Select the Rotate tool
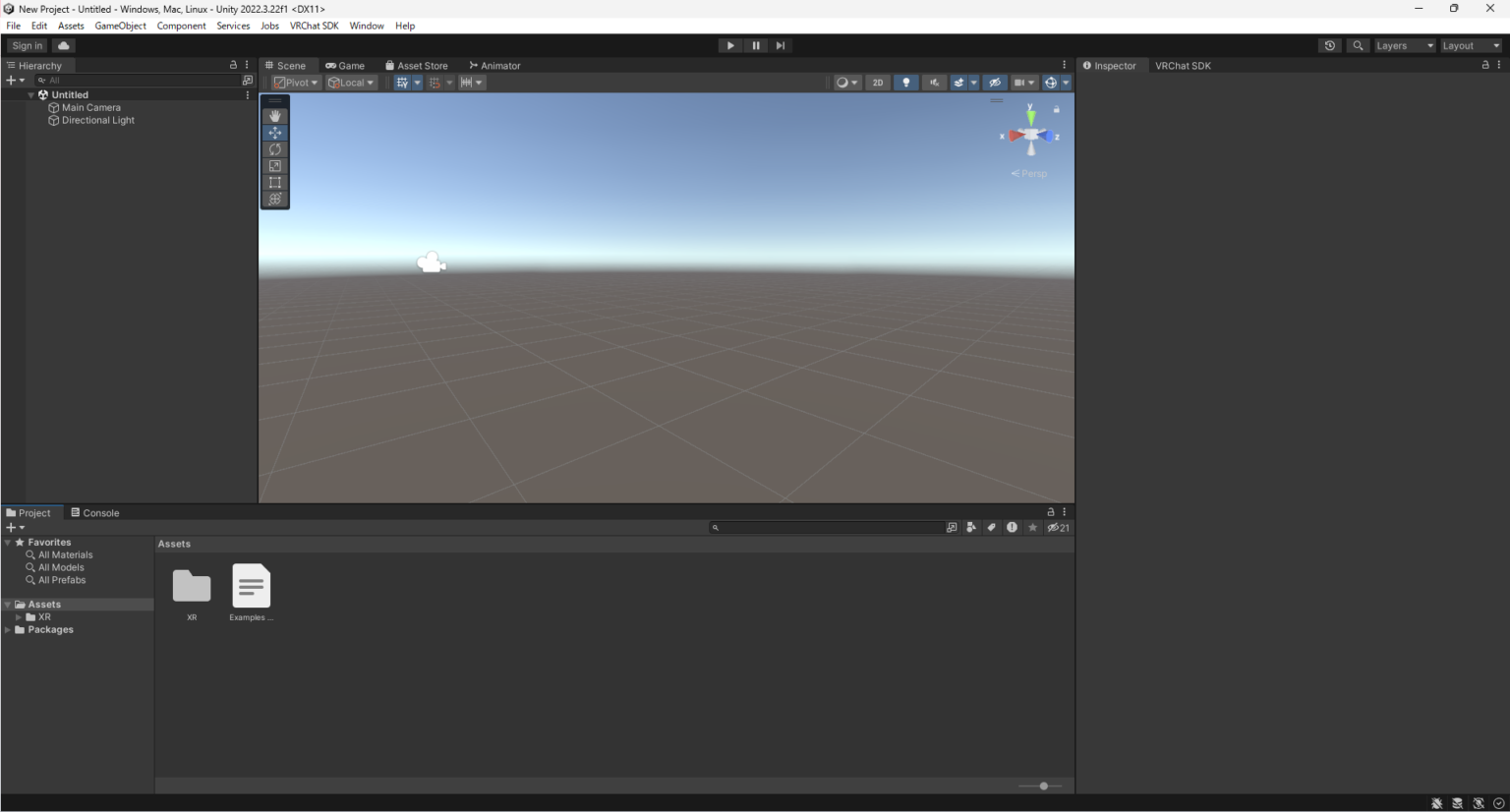1510x812 pixels. coord(275,148)
